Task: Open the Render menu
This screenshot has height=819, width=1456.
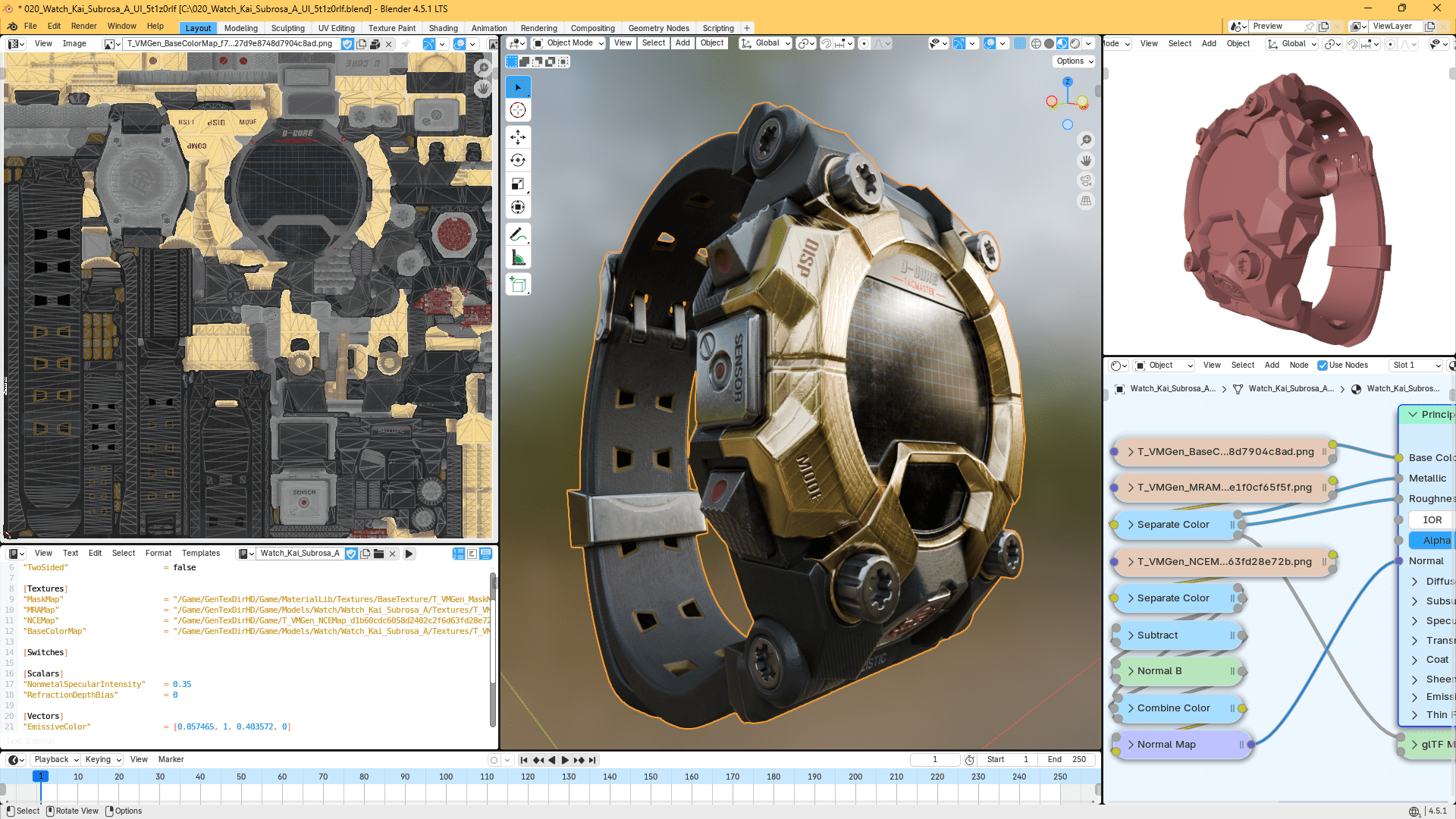Action: click(84, 27)
